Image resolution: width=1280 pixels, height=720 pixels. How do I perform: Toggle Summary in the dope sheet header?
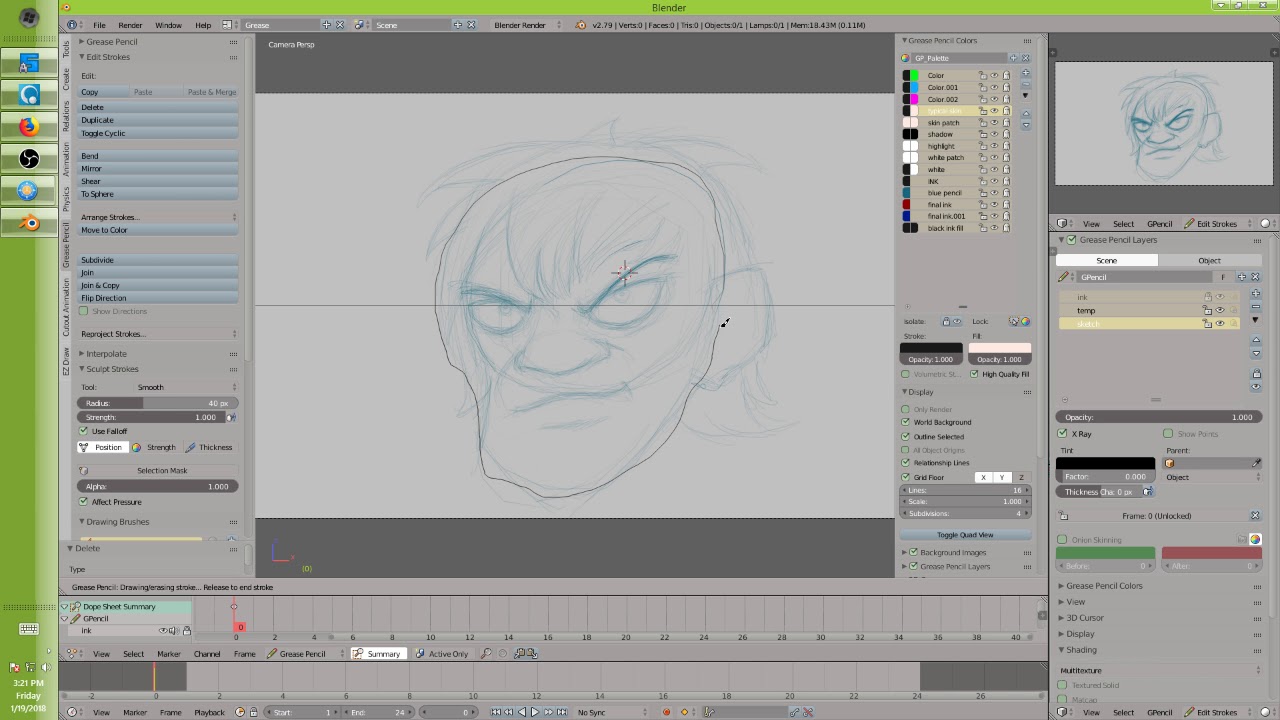pos(377,654)
